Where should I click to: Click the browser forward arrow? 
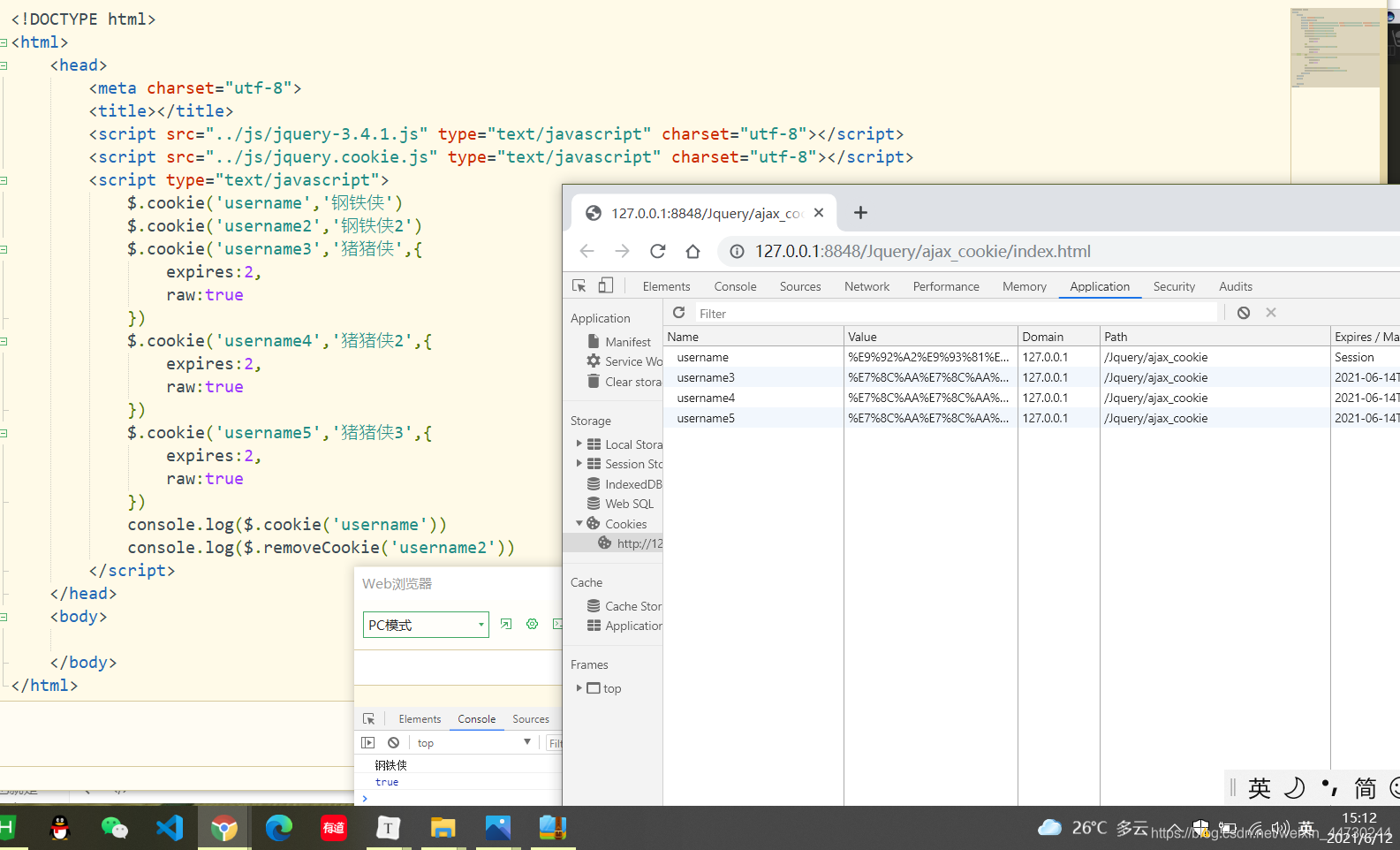tap(622, 251)
